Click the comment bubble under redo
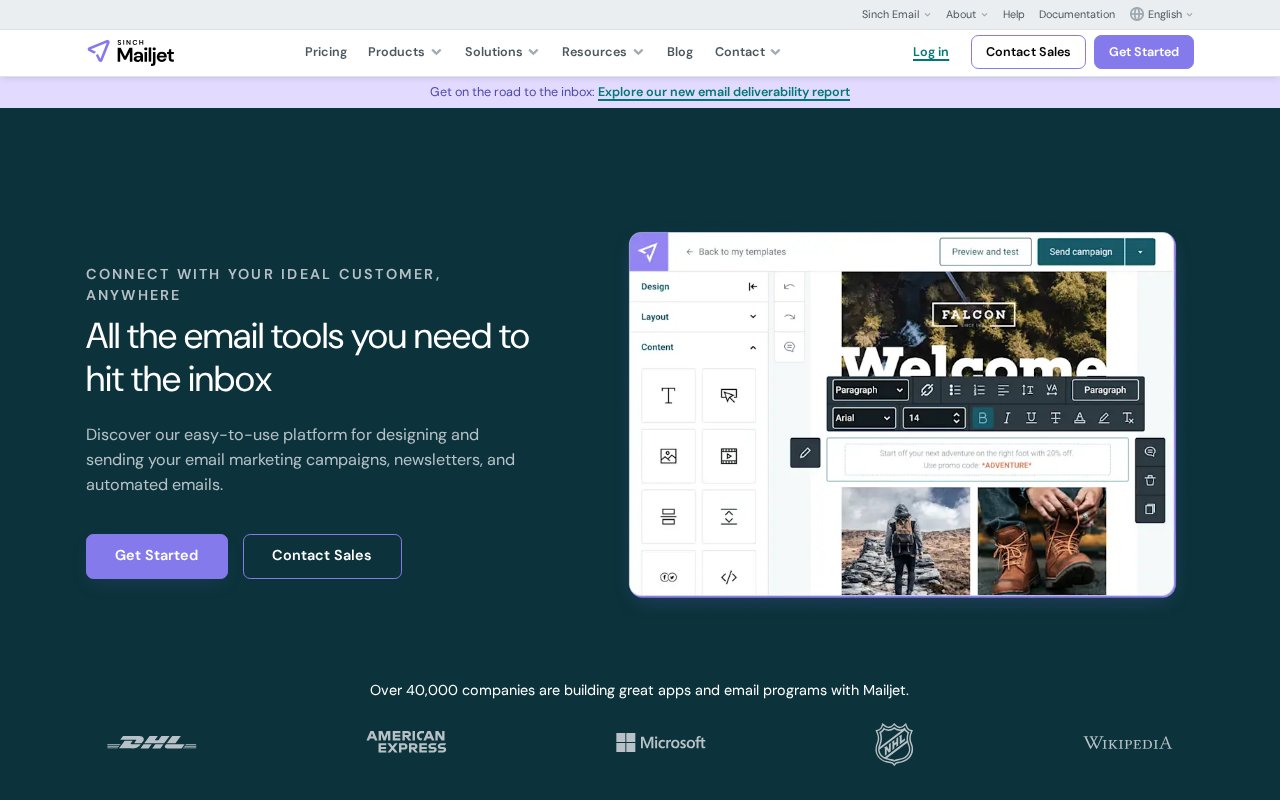1280x800 pixels. [789, 347]
